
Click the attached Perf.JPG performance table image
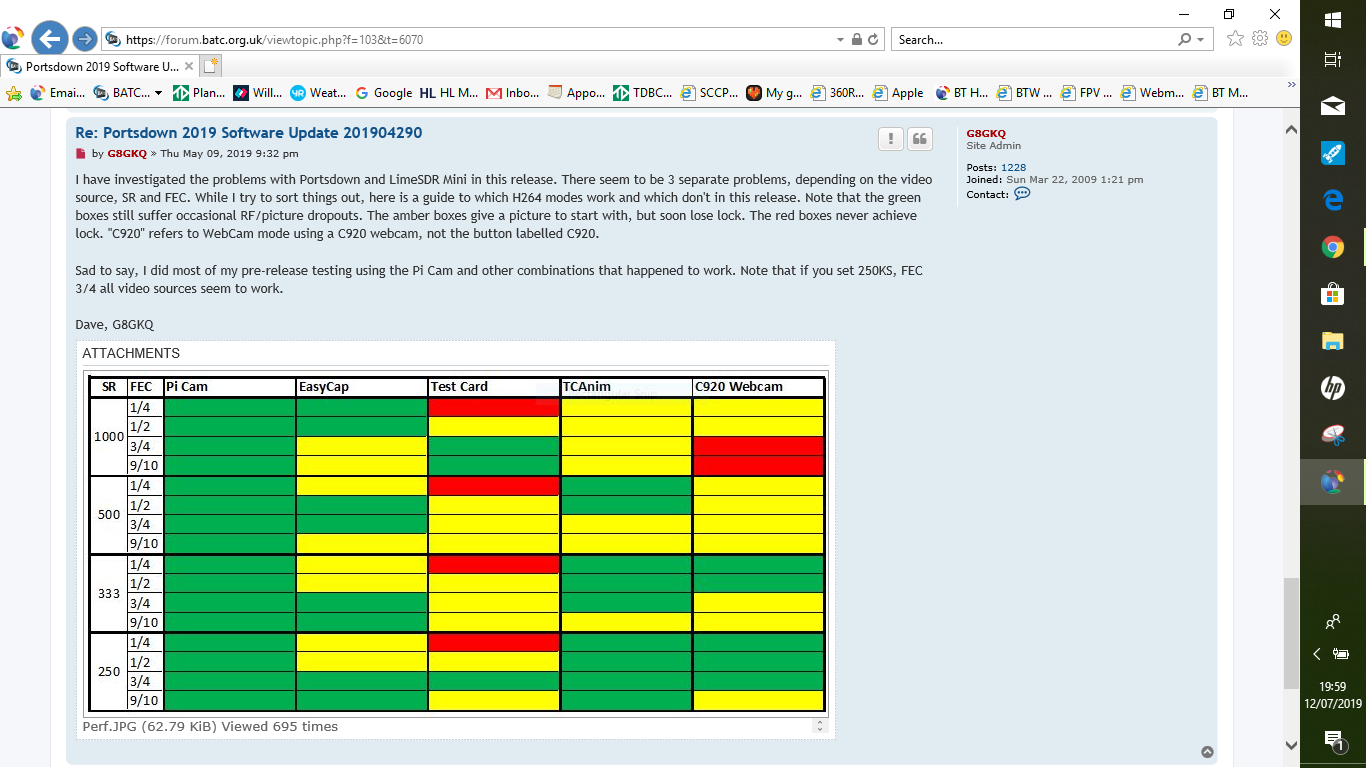click(x=456, y=543)
